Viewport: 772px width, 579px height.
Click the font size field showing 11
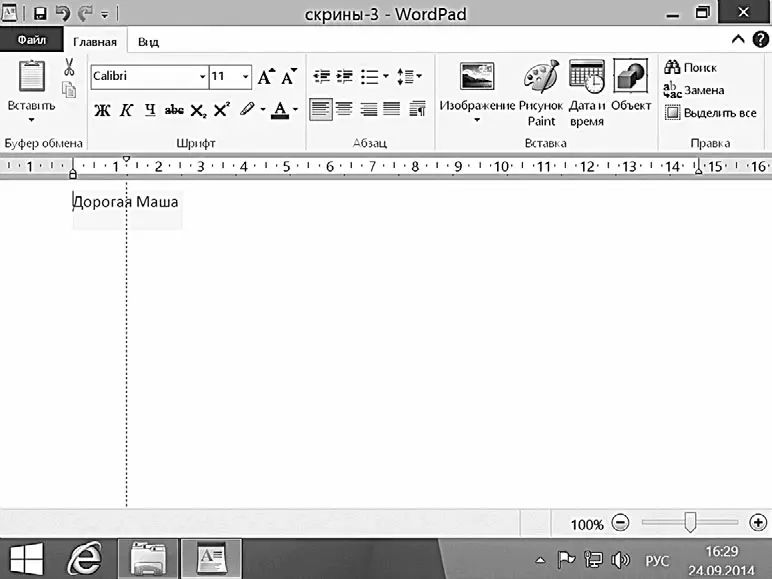pyautogui.click(x=225, y=77)
